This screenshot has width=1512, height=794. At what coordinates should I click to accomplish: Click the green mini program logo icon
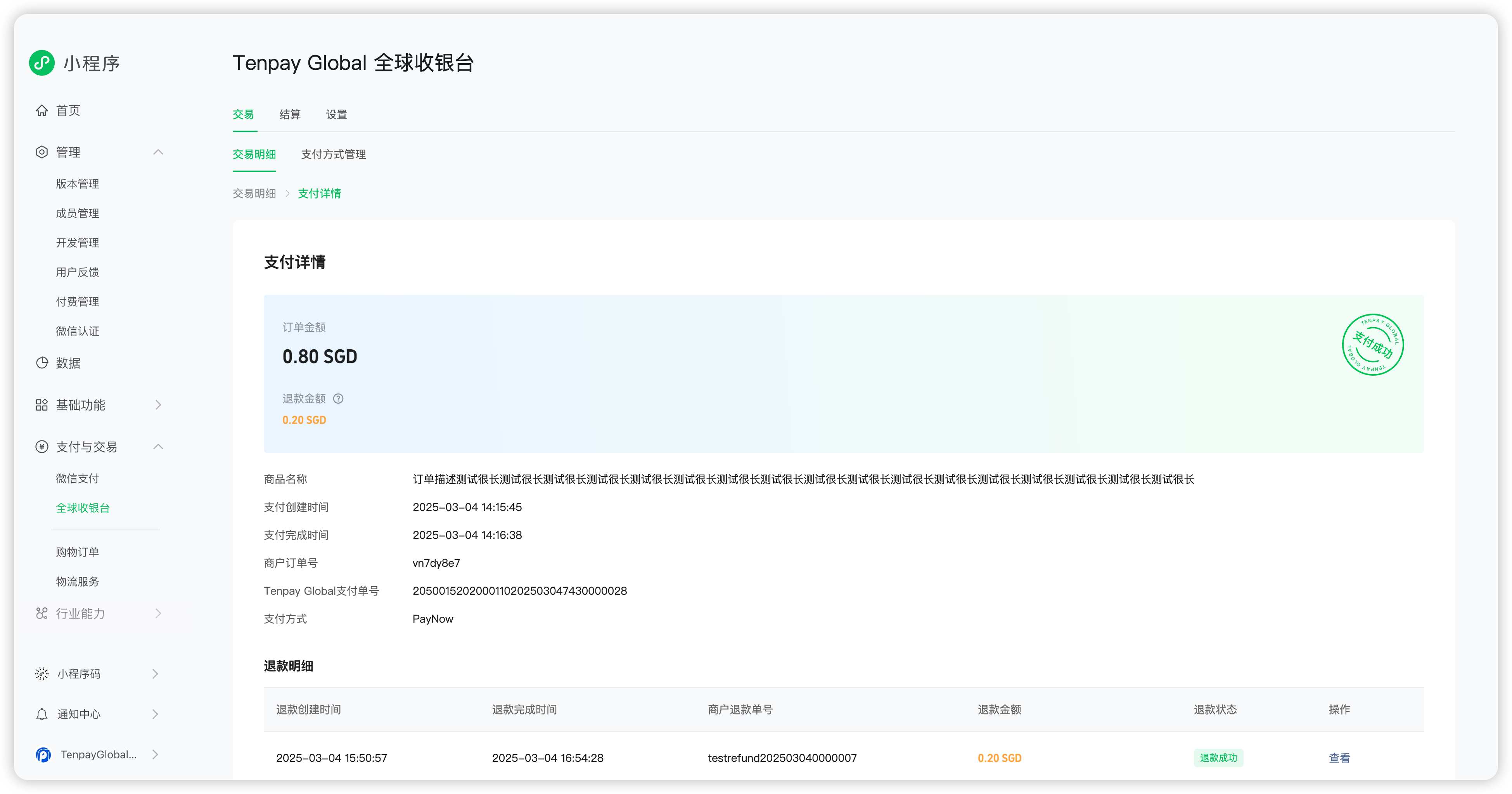(42, 63)
